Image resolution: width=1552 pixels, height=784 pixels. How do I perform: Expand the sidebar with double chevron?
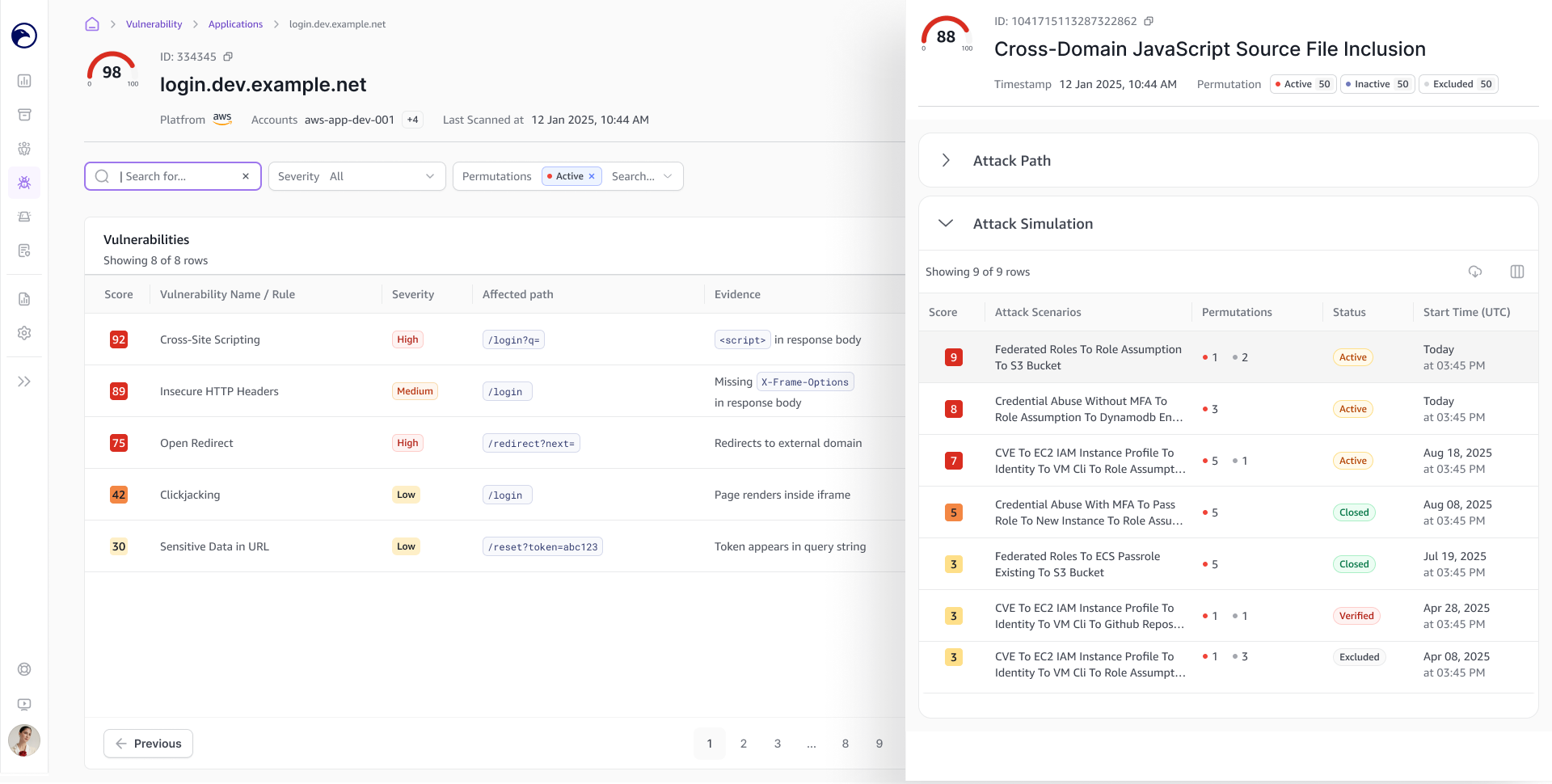[24, 381]
